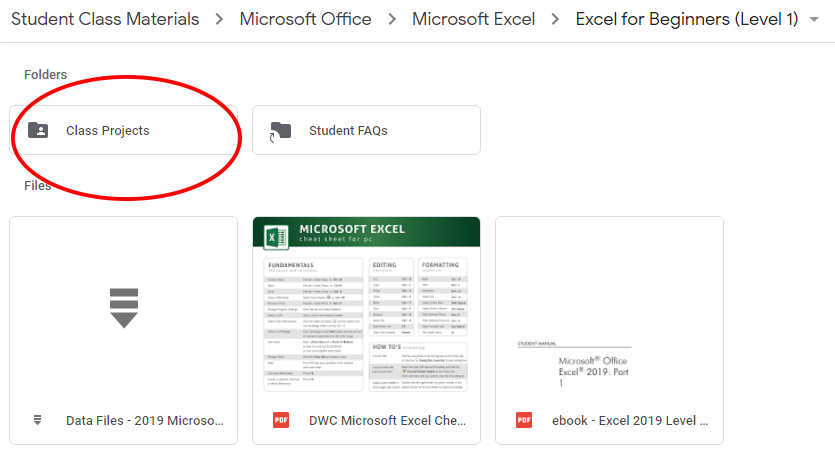
Task: Go to the Microsoft Office breadcrumb folder
Action: pos(305,19)
